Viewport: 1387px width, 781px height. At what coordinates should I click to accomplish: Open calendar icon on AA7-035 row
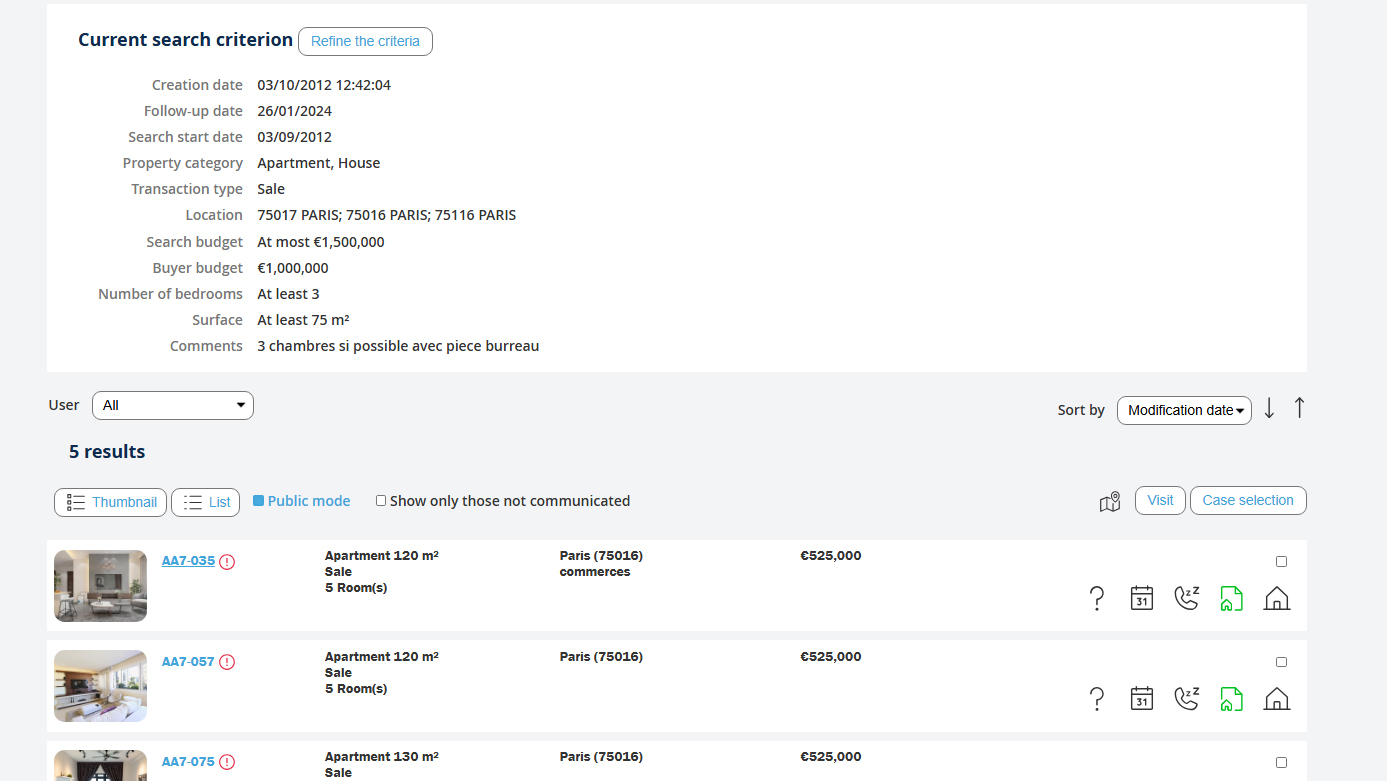[1141, 598]
